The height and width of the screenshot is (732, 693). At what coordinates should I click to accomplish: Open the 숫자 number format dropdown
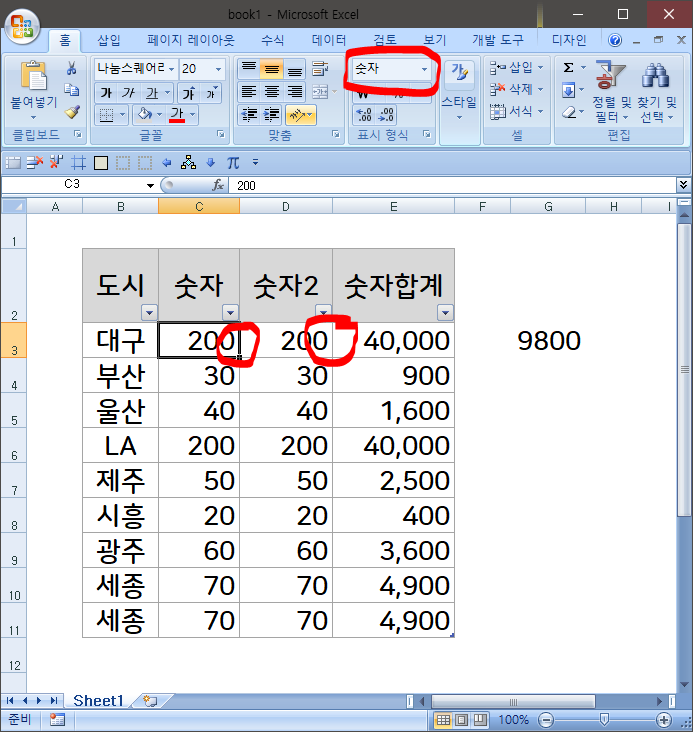coord(424,69)
